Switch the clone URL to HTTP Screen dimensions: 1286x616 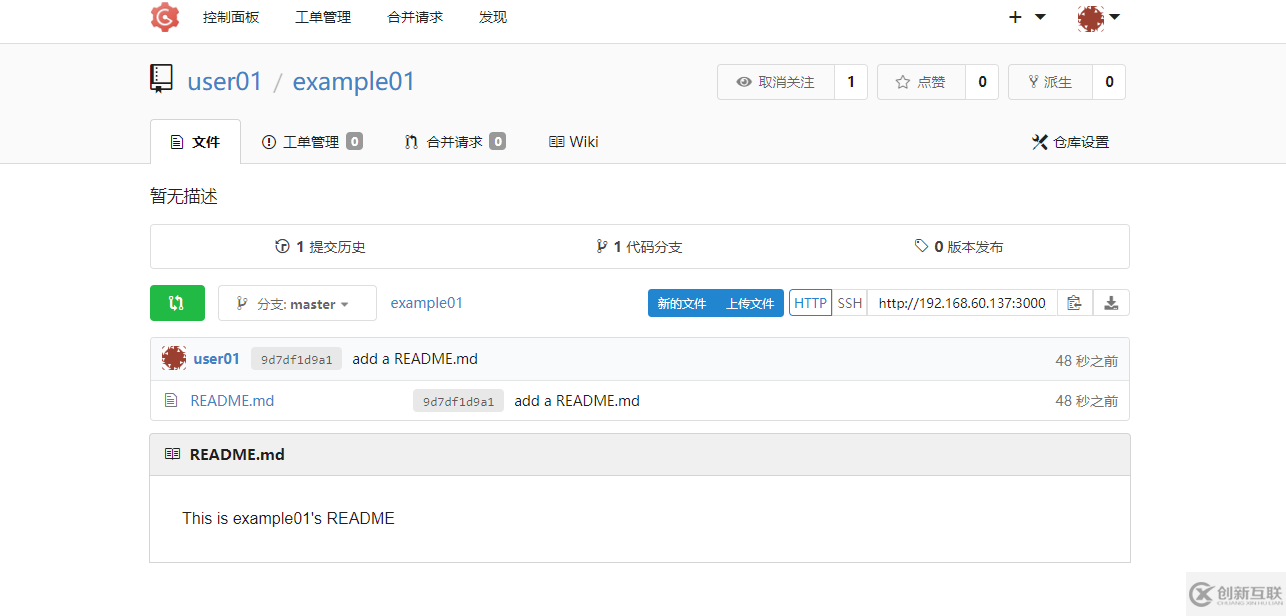click(x=810, y=302)
